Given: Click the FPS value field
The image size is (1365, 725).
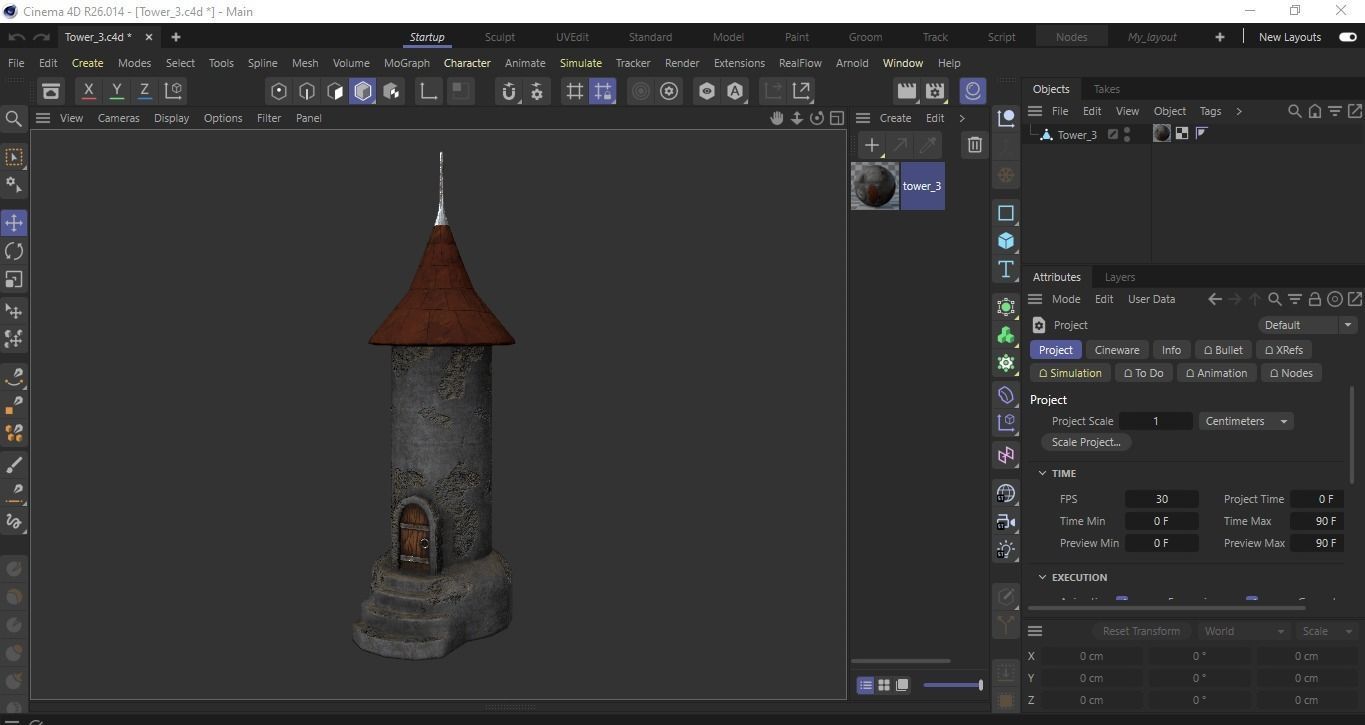Looking at the screenshot, I should [x=1161, y=499].
